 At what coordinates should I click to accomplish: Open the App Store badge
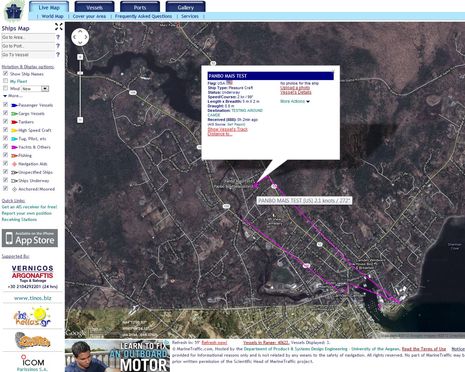(30, 238)
